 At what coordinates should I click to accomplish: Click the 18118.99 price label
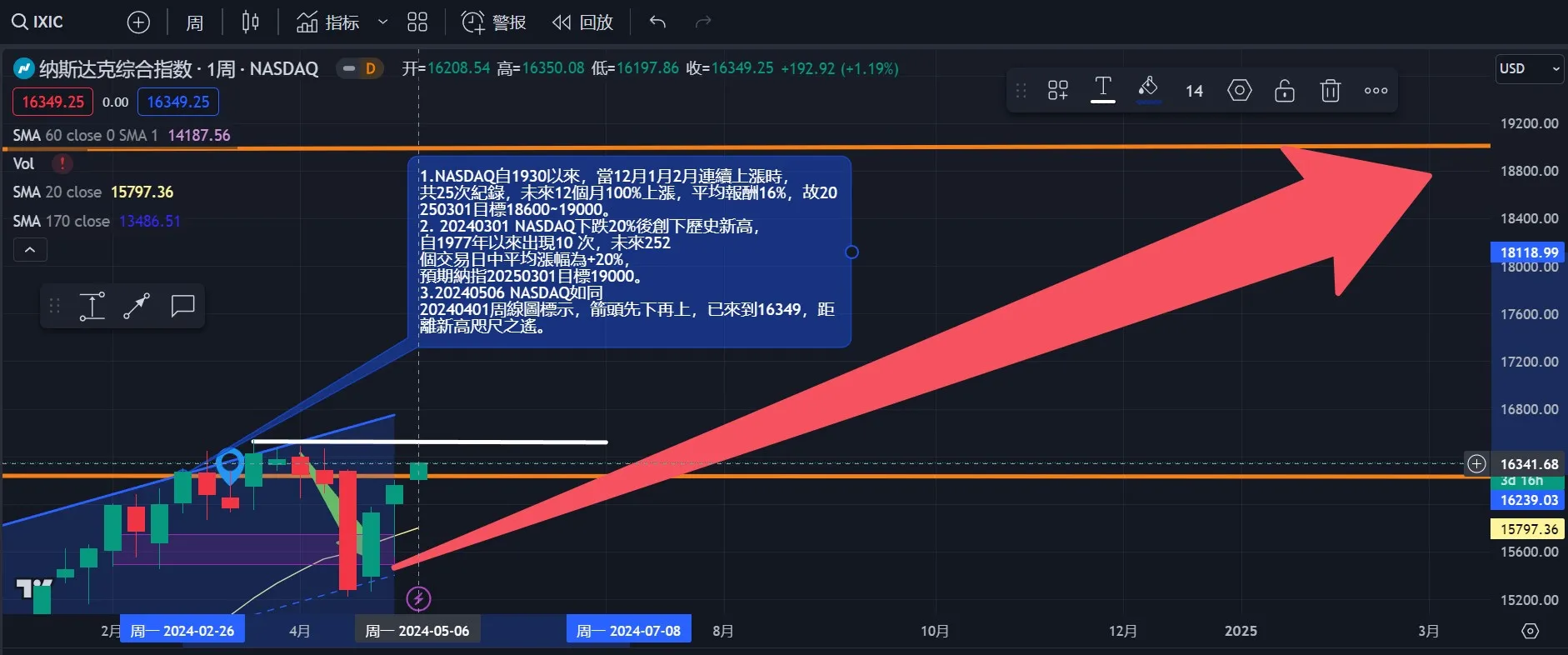click(x=1528, y=252)
